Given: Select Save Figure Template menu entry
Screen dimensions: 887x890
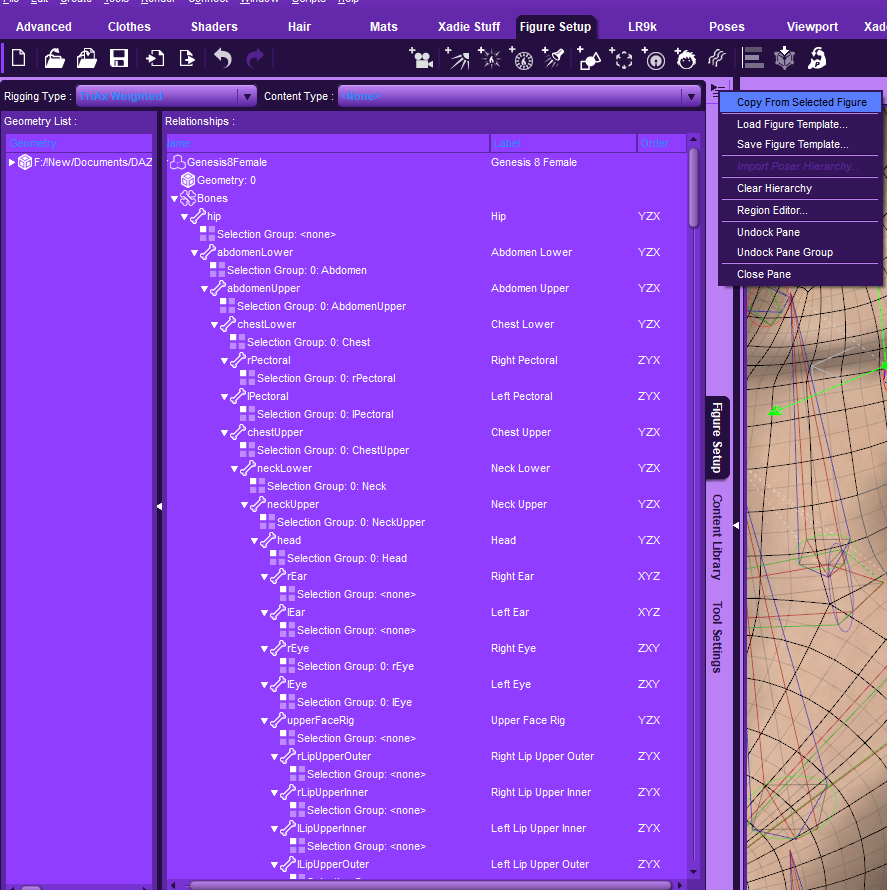Looking at the screenshot, I should click(792, 145).
